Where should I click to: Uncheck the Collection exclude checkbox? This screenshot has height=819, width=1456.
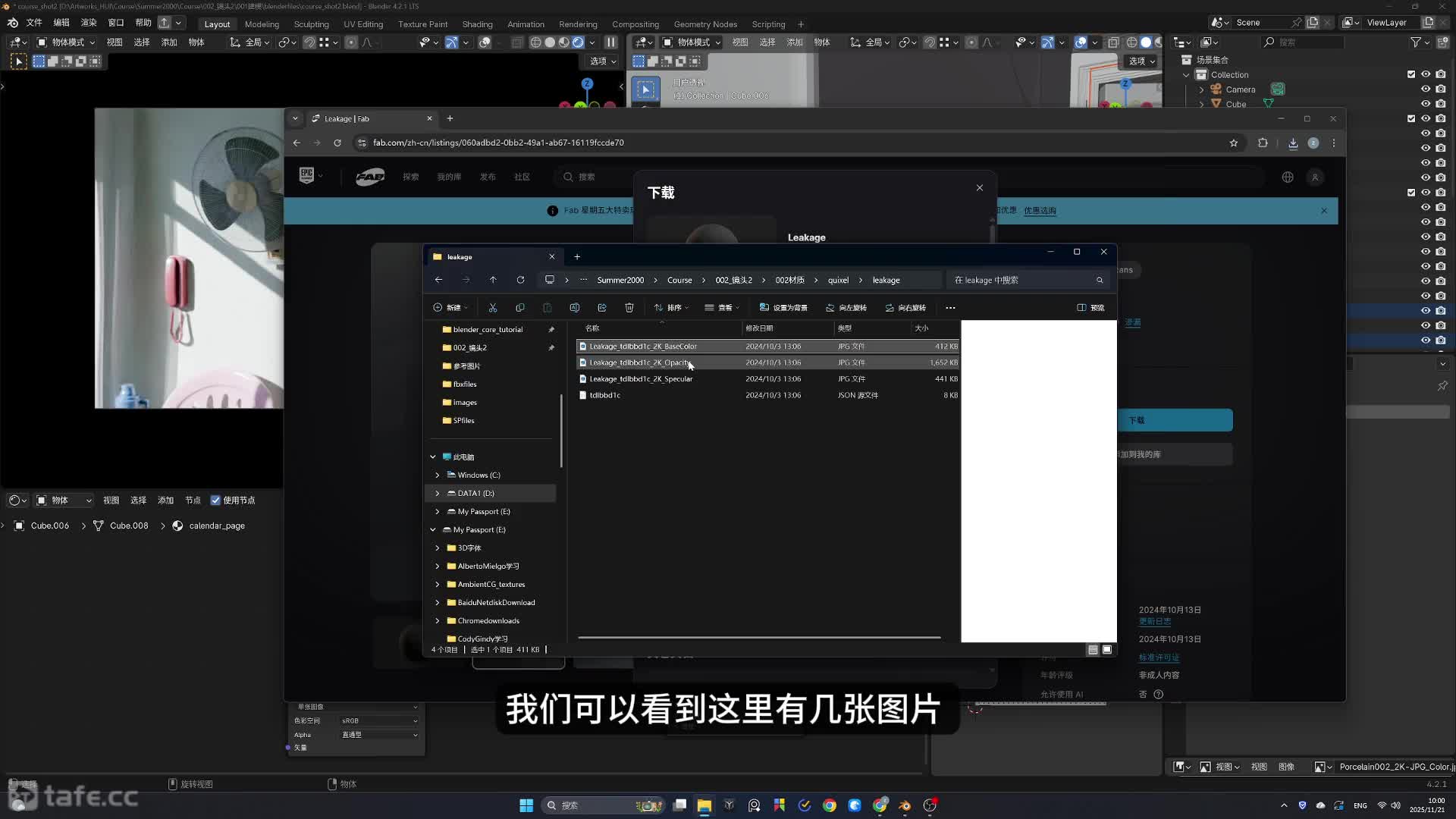[x=1411, y=74]
